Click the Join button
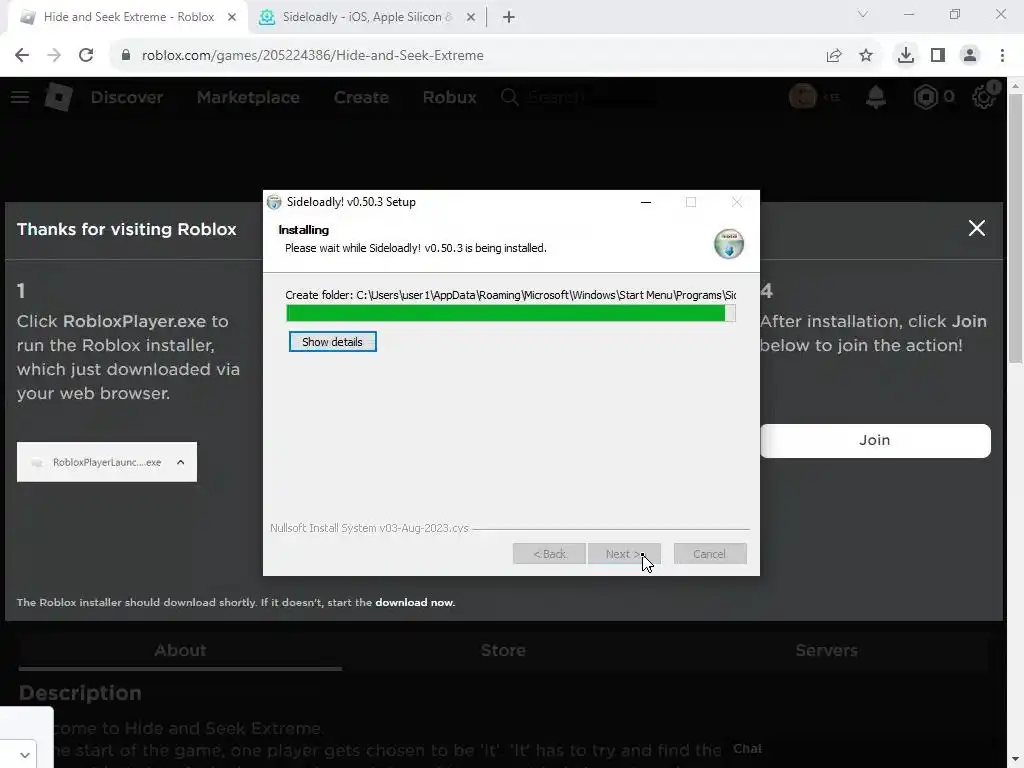The image size is (1024, 768). 875,440
